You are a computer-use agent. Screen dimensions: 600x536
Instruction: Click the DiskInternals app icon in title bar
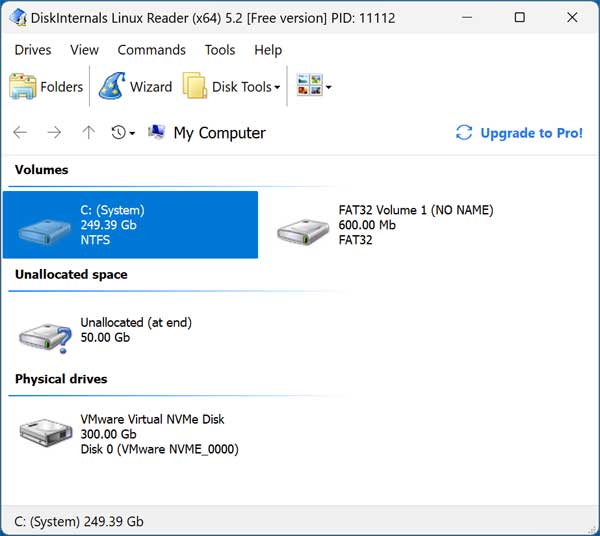pyautogui.click(x=18, y=18)
